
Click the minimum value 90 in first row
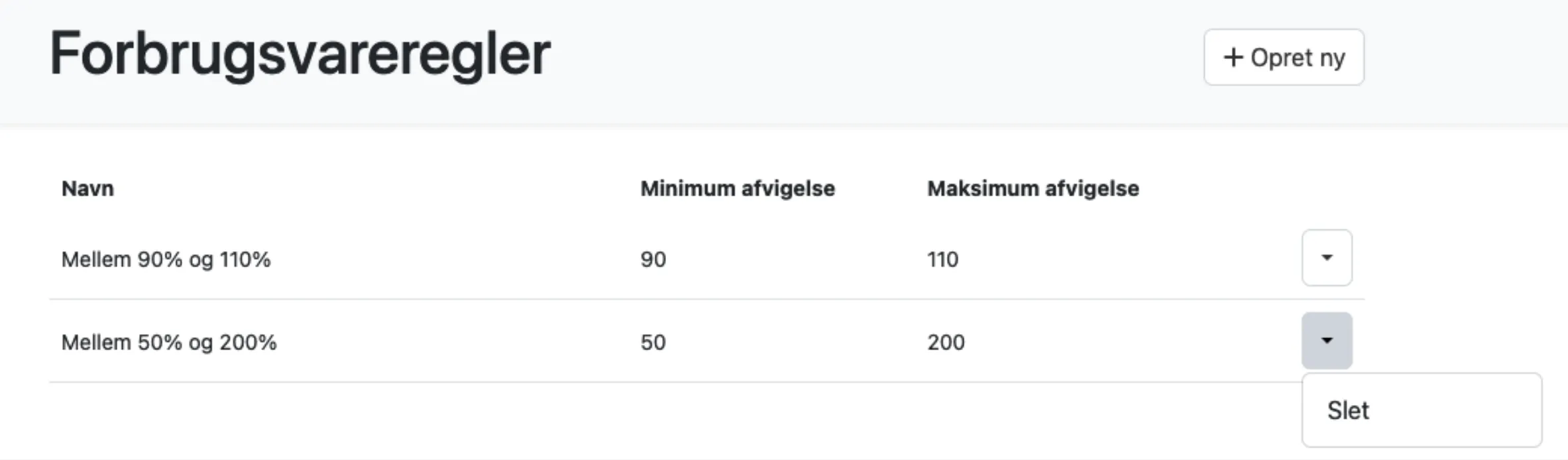652,259
